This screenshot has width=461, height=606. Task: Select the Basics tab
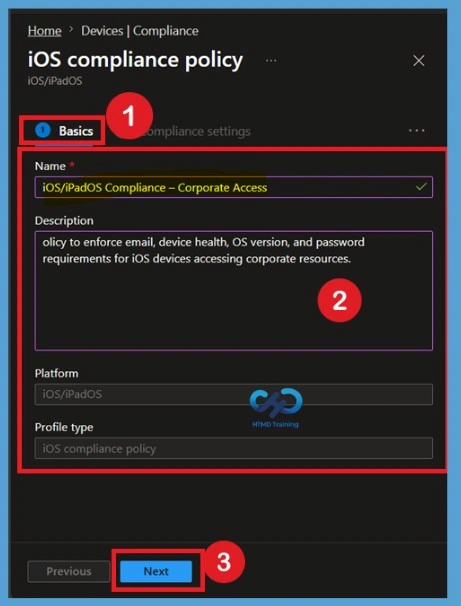[x=64, y=131]
